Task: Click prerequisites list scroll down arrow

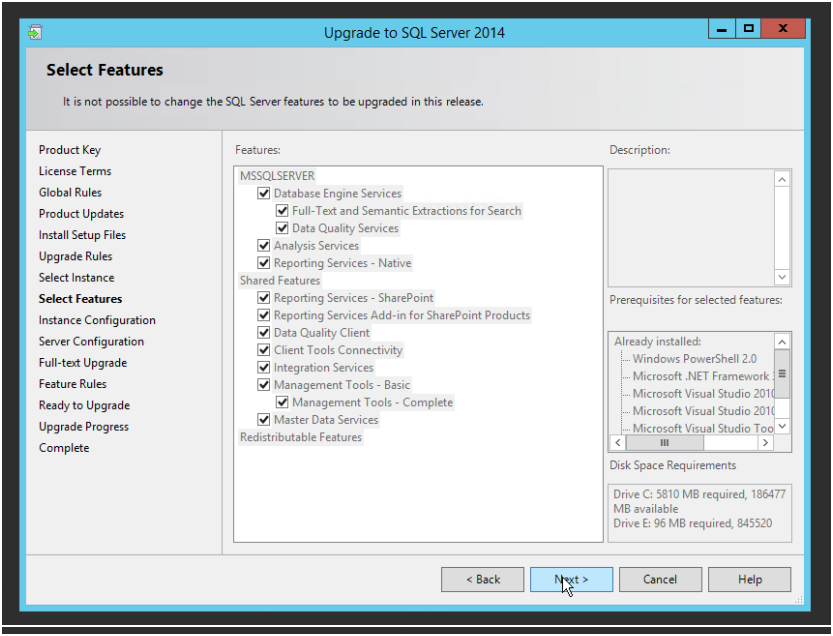Action: tap(782, 426)
